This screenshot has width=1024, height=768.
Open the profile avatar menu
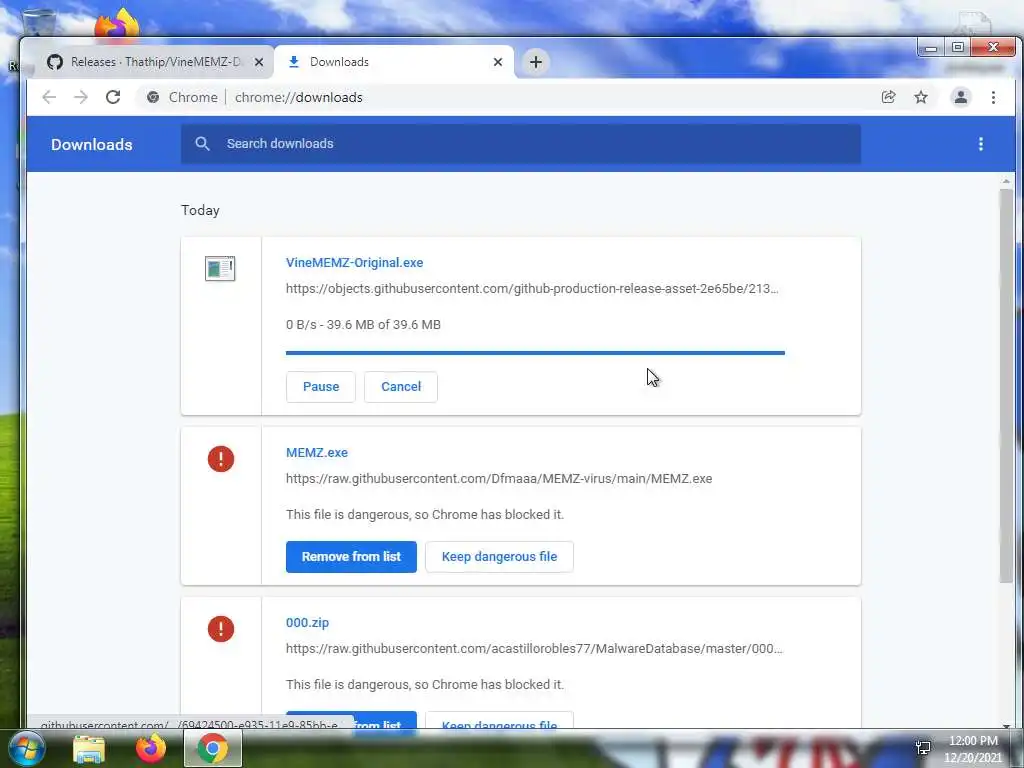[961, 97]
